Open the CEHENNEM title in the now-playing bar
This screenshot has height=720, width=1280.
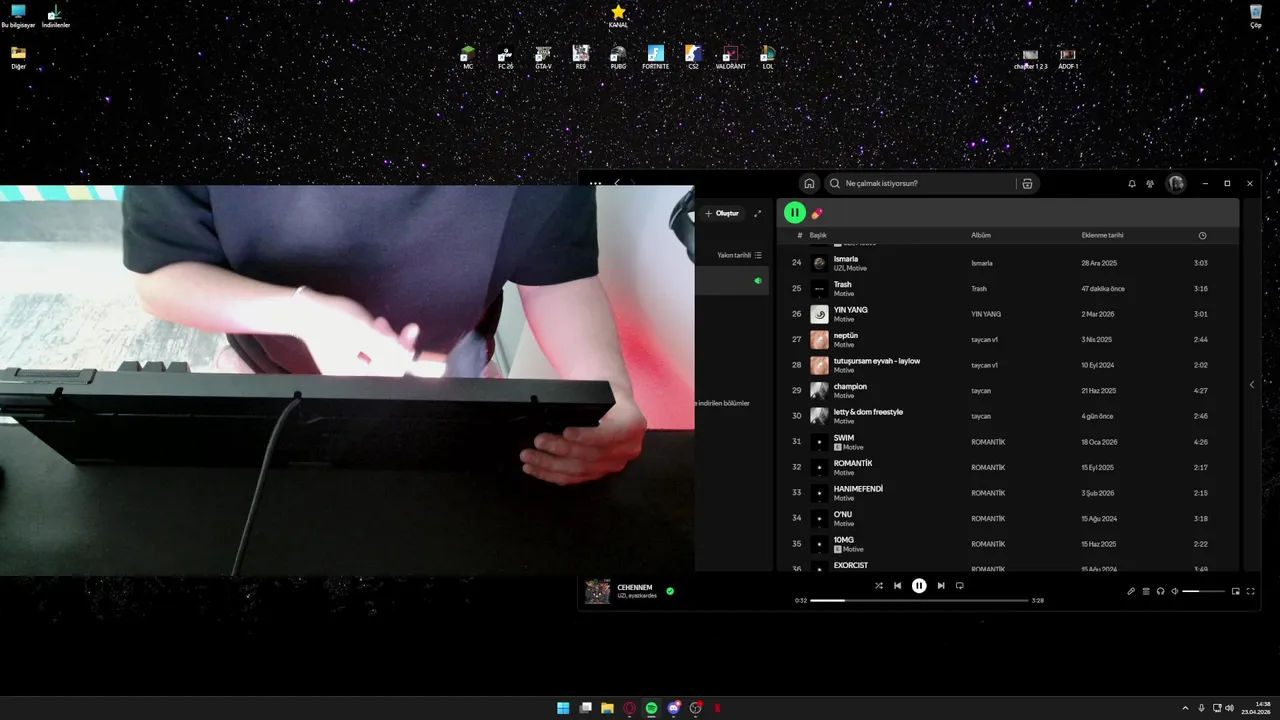[635, 588]
